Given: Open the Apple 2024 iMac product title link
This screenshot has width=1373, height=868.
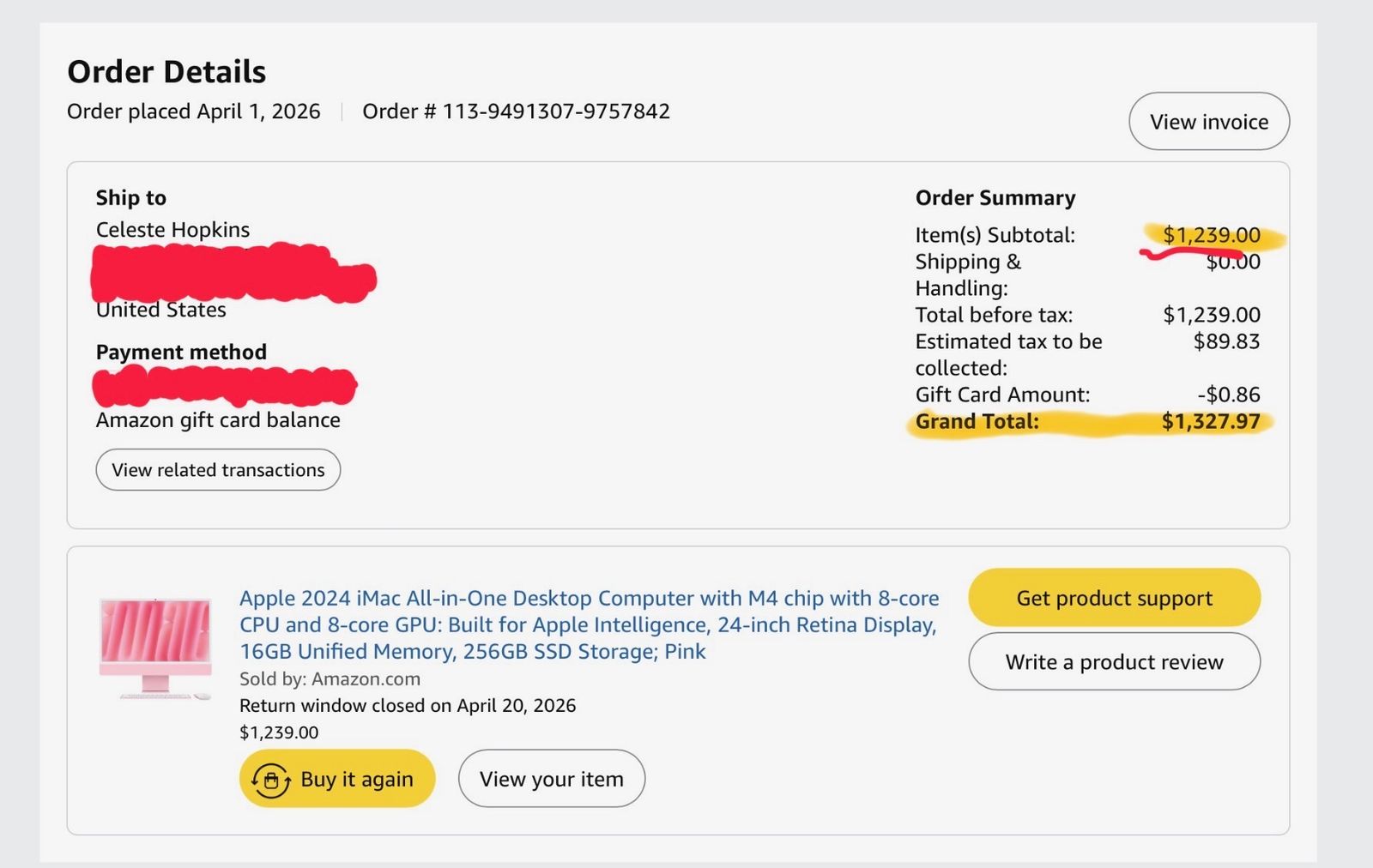Looking at the screenshot, I should [x=589, y=624].
